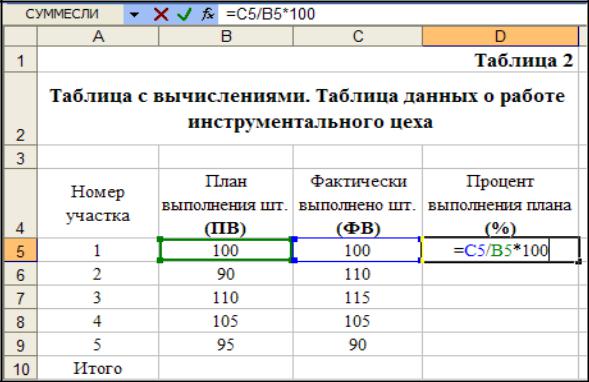This screenshot has height=382, width=589.
Task: Click cell B6 containing 90
Action: tap(226, 274)
